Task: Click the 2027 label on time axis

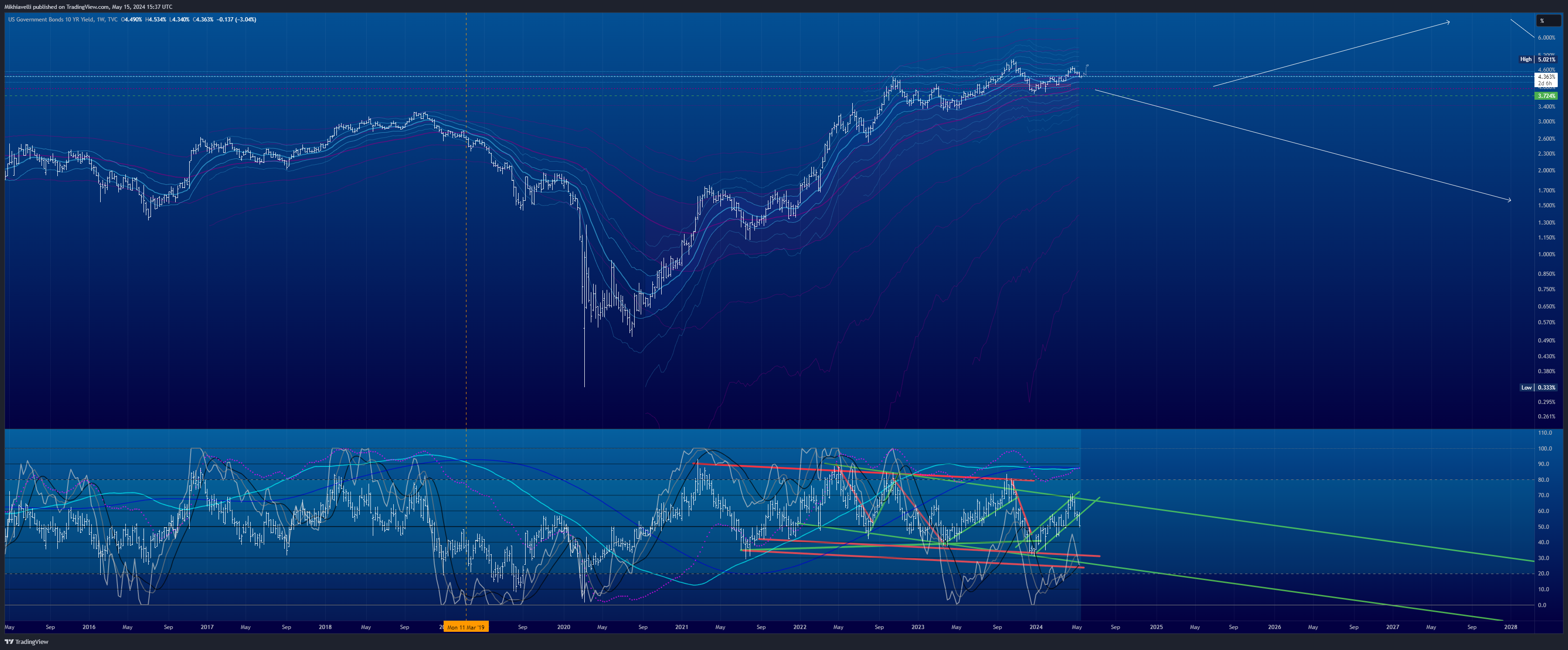Action: (x=1392, y=627)
